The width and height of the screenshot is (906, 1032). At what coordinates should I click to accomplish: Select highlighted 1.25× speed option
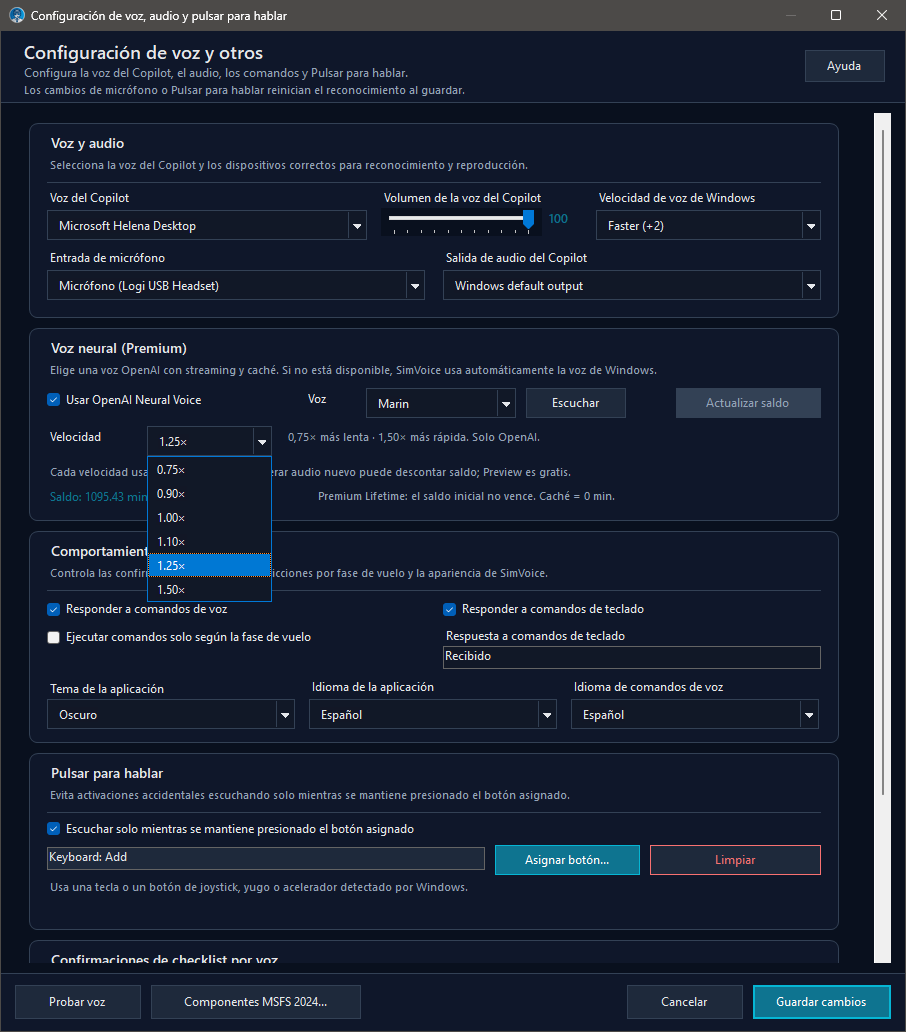(209, 565)
